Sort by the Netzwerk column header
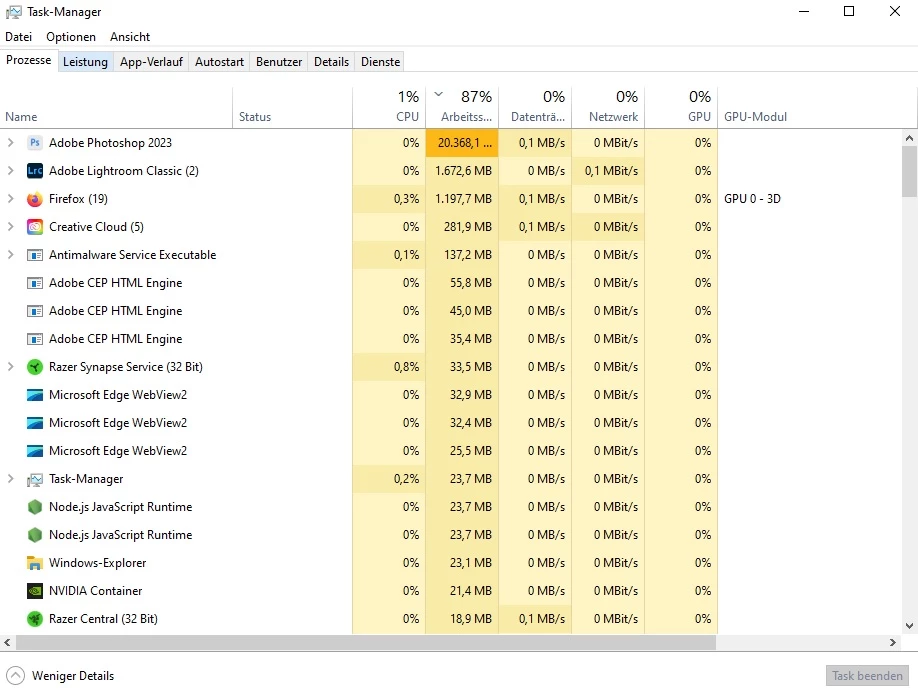918x700 pixels. click(608, 108)
